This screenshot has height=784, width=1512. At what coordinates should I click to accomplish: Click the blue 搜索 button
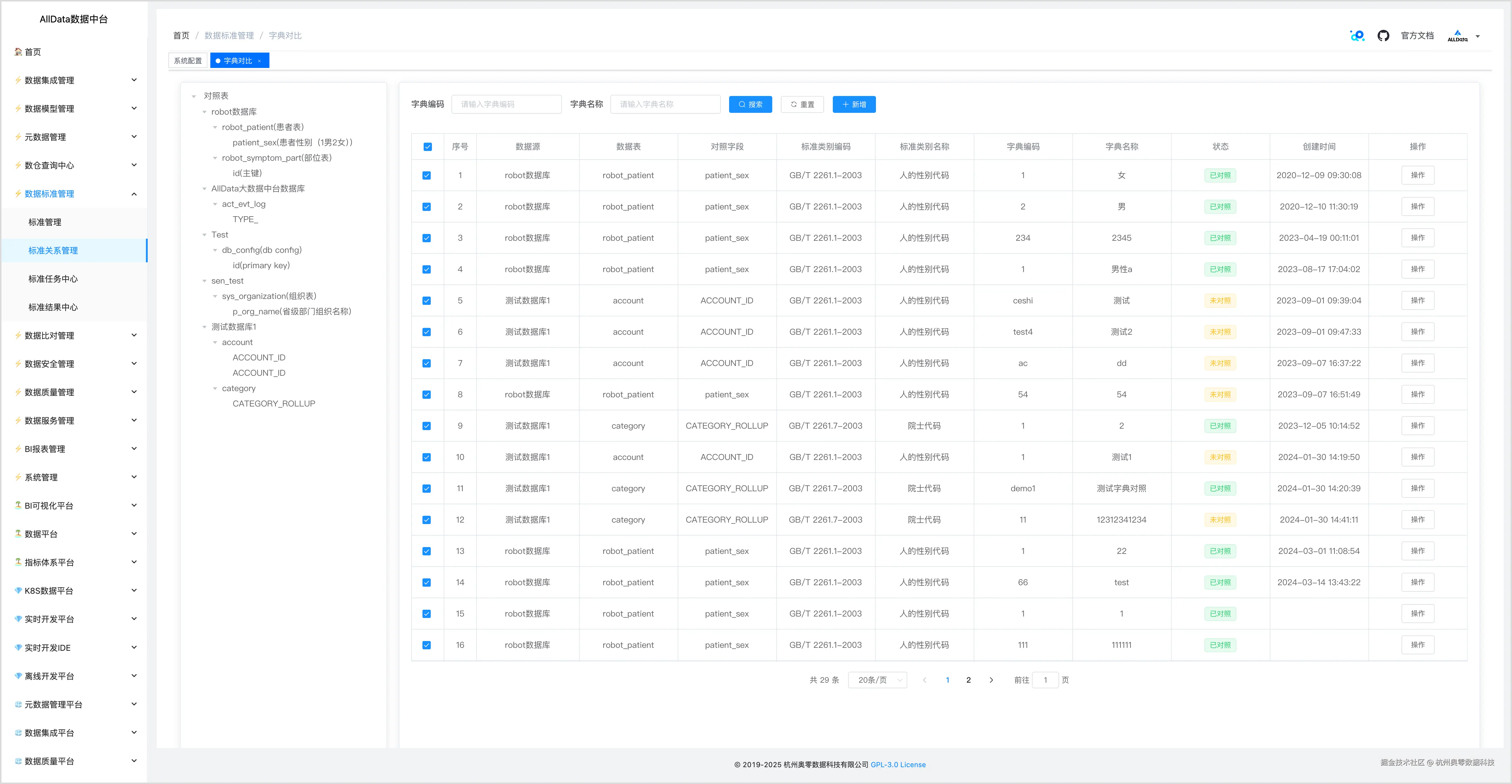click(x=750, y=105)
